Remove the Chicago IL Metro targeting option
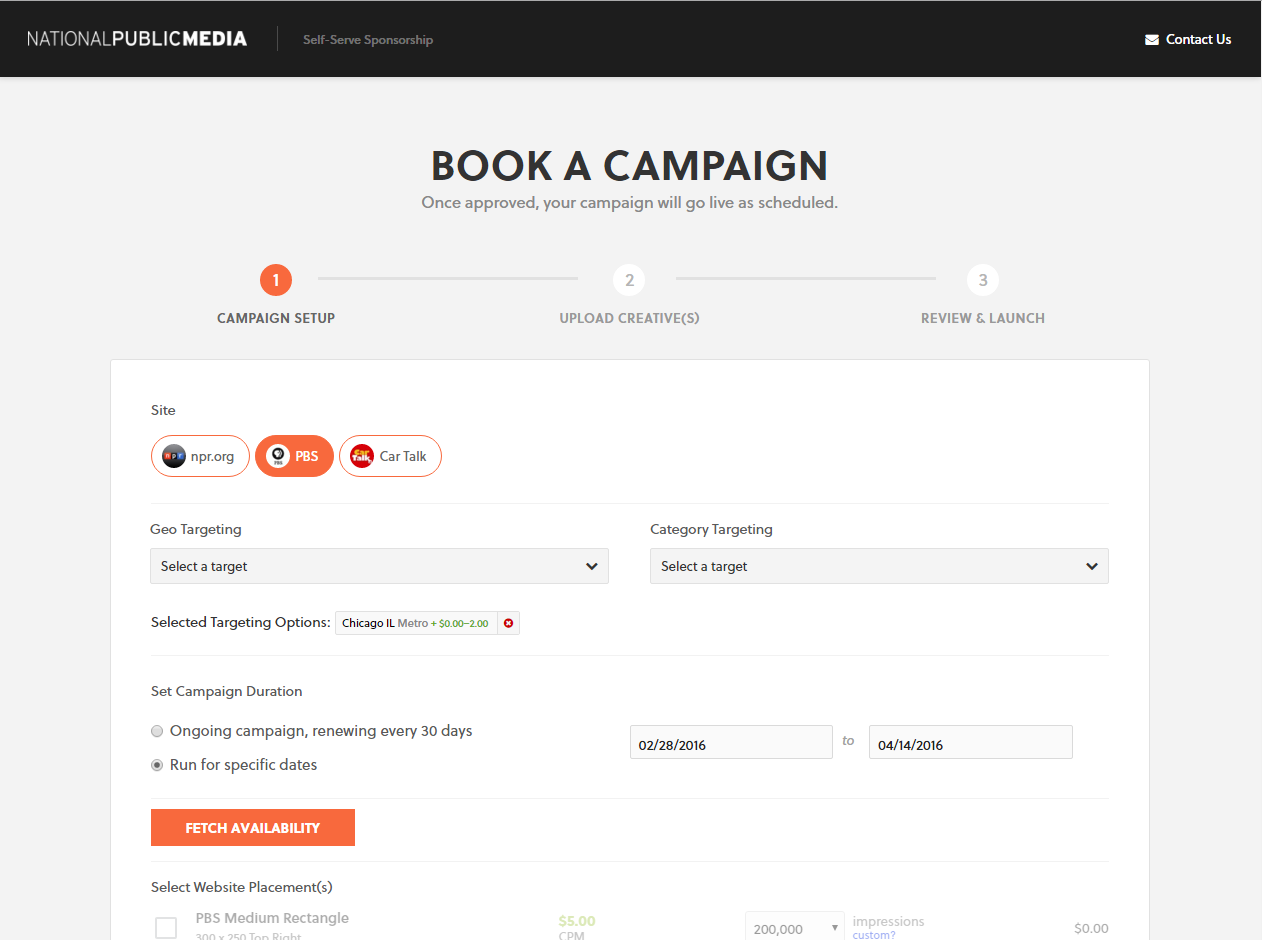Screen dimensions: 1262x940 508,623
